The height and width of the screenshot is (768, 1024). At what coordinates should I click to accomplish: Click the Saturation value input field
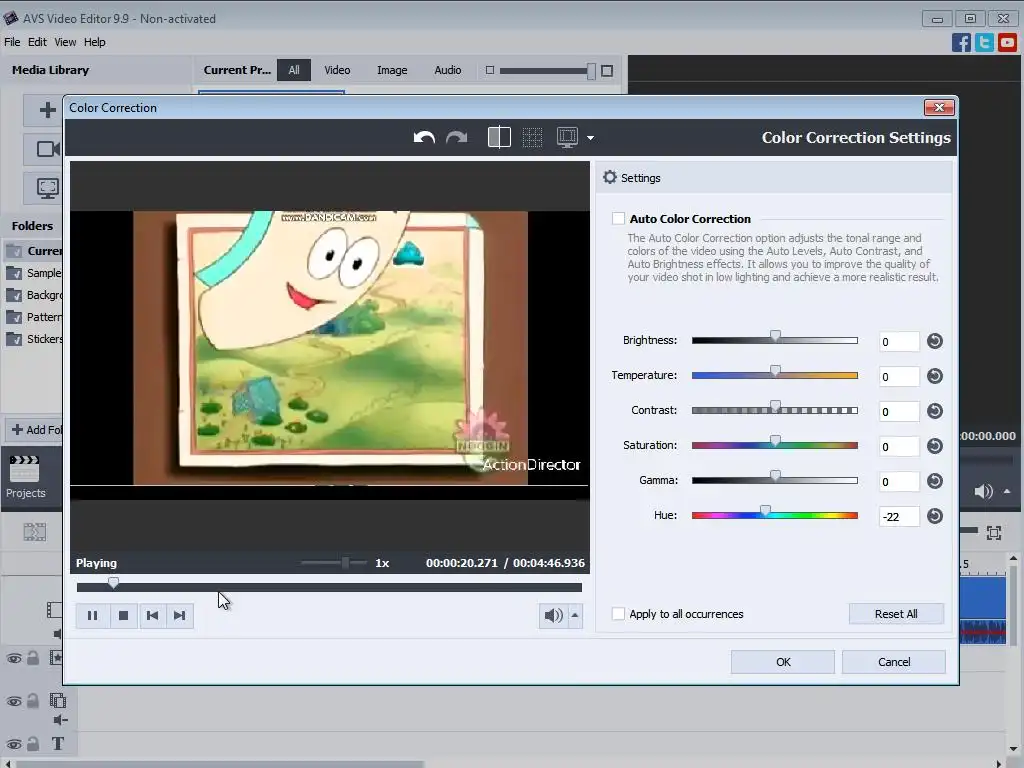[899, 447]
